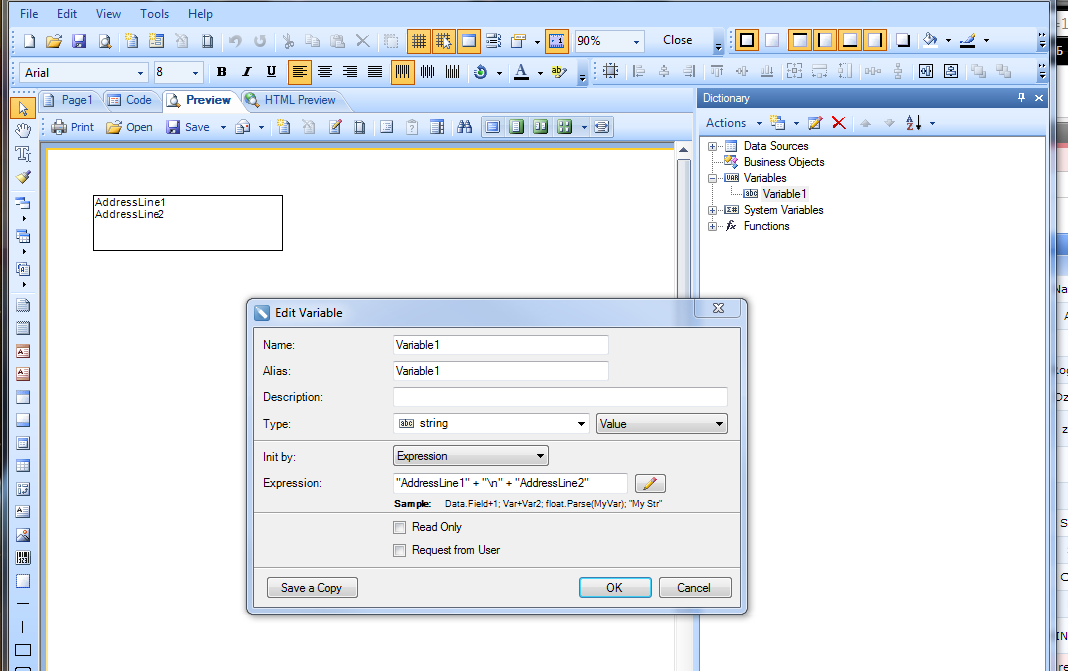Open the Help menu
The image size is (1068, 671).
200,14
